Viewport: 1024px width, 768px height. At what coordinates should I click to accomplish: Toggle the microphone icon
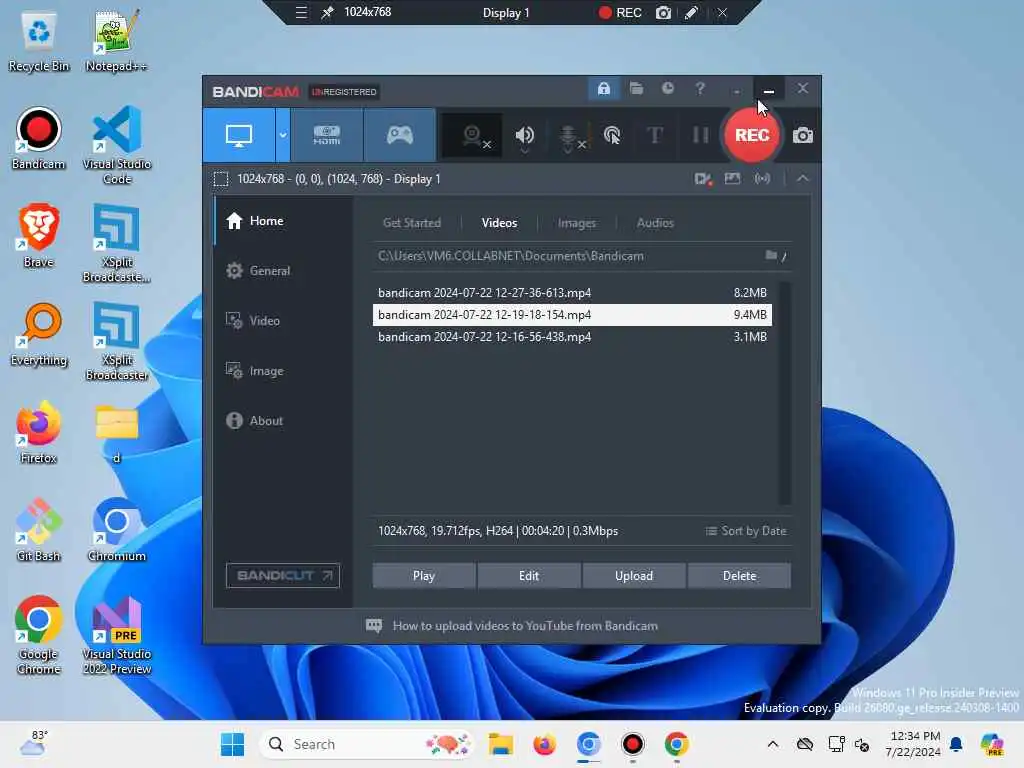tap(569, 136)
